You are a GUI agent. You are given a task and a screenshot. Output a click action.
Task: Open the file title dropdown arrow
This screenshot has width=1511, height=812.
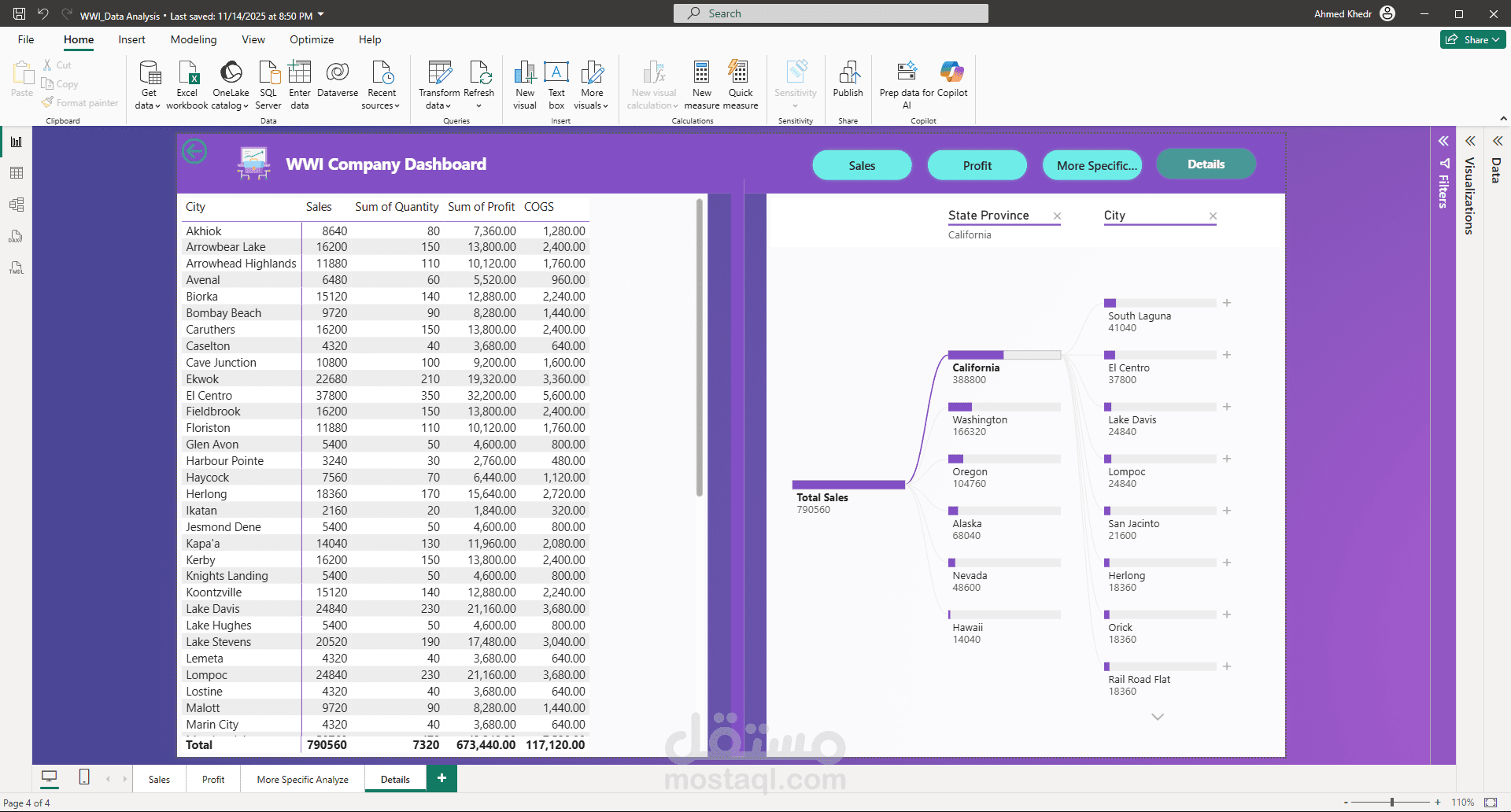click(x=321, y=15)
